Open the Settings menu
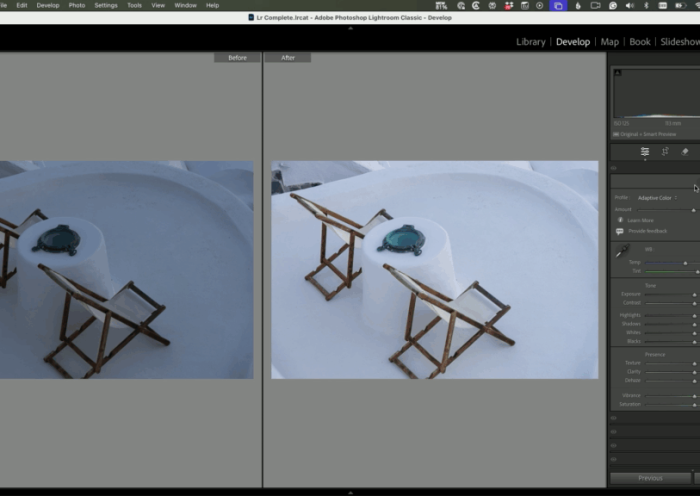The image size is (700, 496). pos(105,5)
